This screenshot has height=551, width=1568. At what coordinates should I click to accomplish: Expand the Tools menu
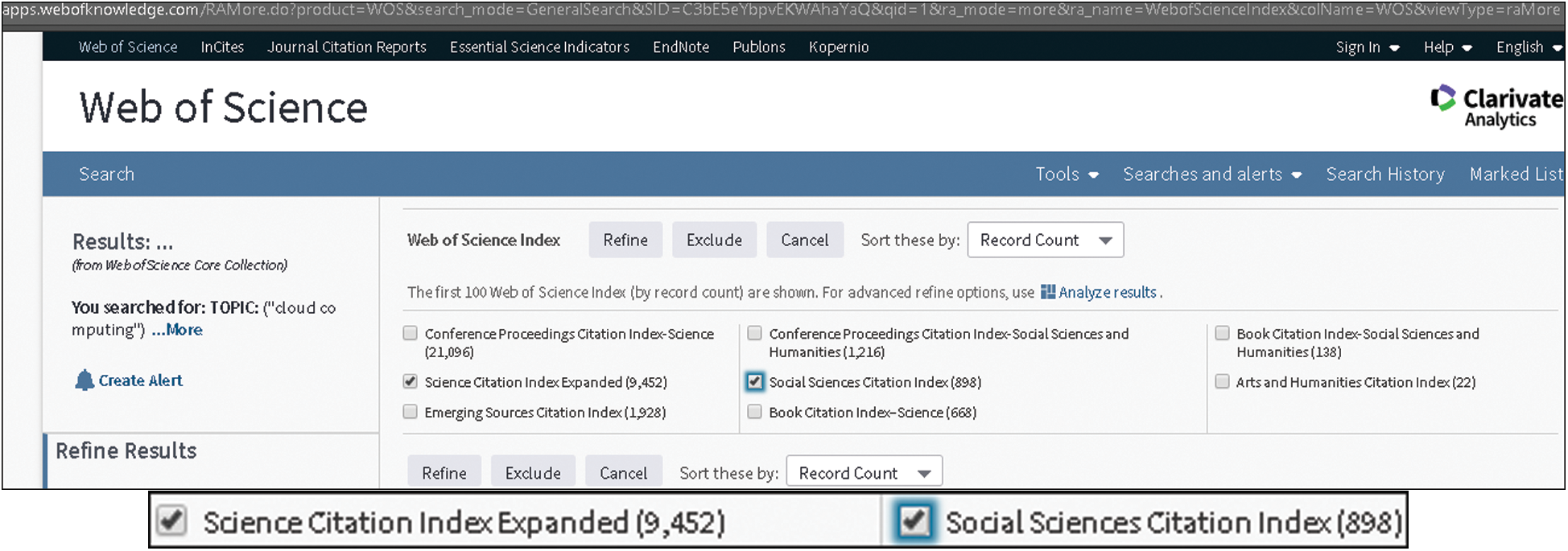tap(1066, 175)
